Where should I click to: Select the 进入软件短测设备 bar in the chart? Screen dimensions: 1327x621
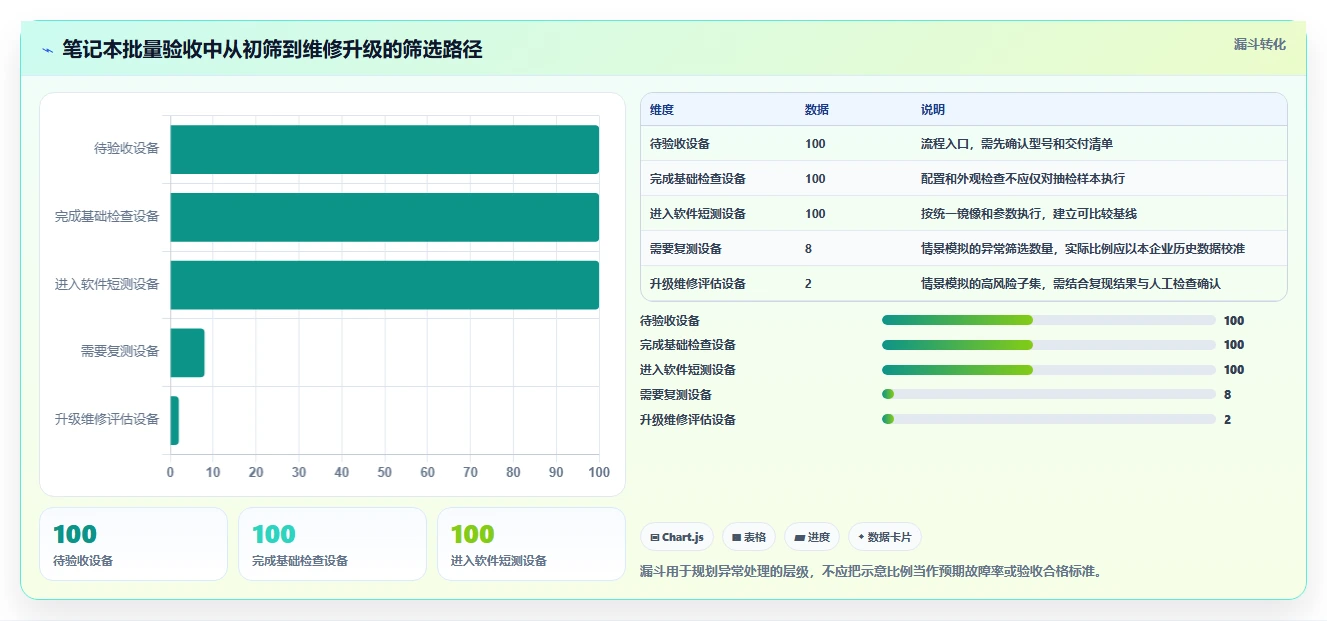[384, 285]
